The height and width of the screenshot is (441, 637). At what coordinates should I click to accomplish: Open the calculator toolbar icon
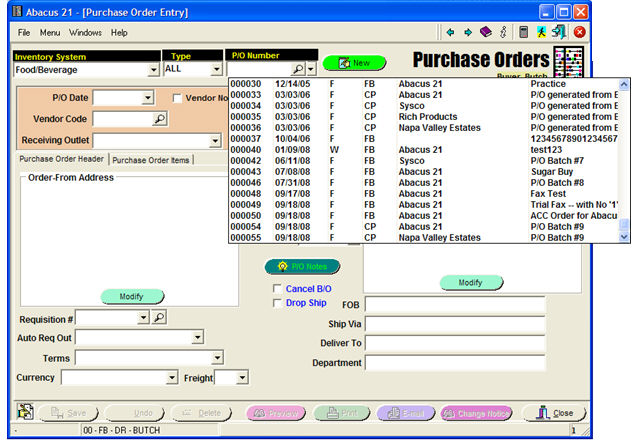click(x=523, y=33)
